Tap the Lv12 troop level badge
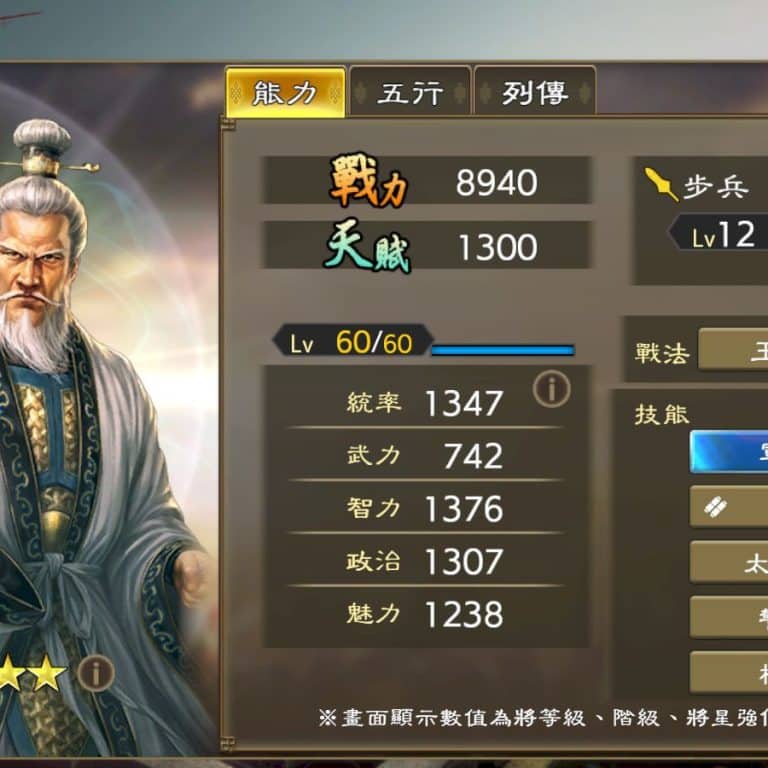This screenshot has width=768, height=768. (x=718, y=234)
